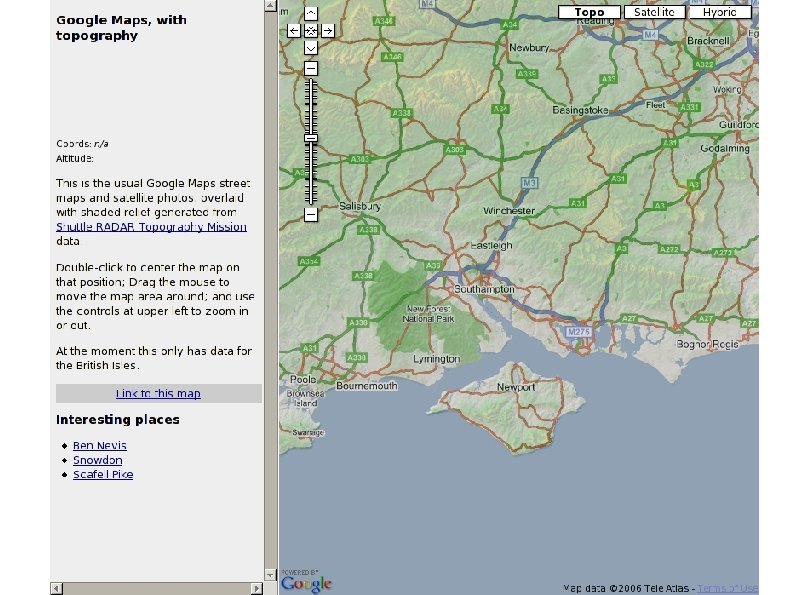Go to Snowdon location link
794x595 pixels.
click(x=98, y=460)
